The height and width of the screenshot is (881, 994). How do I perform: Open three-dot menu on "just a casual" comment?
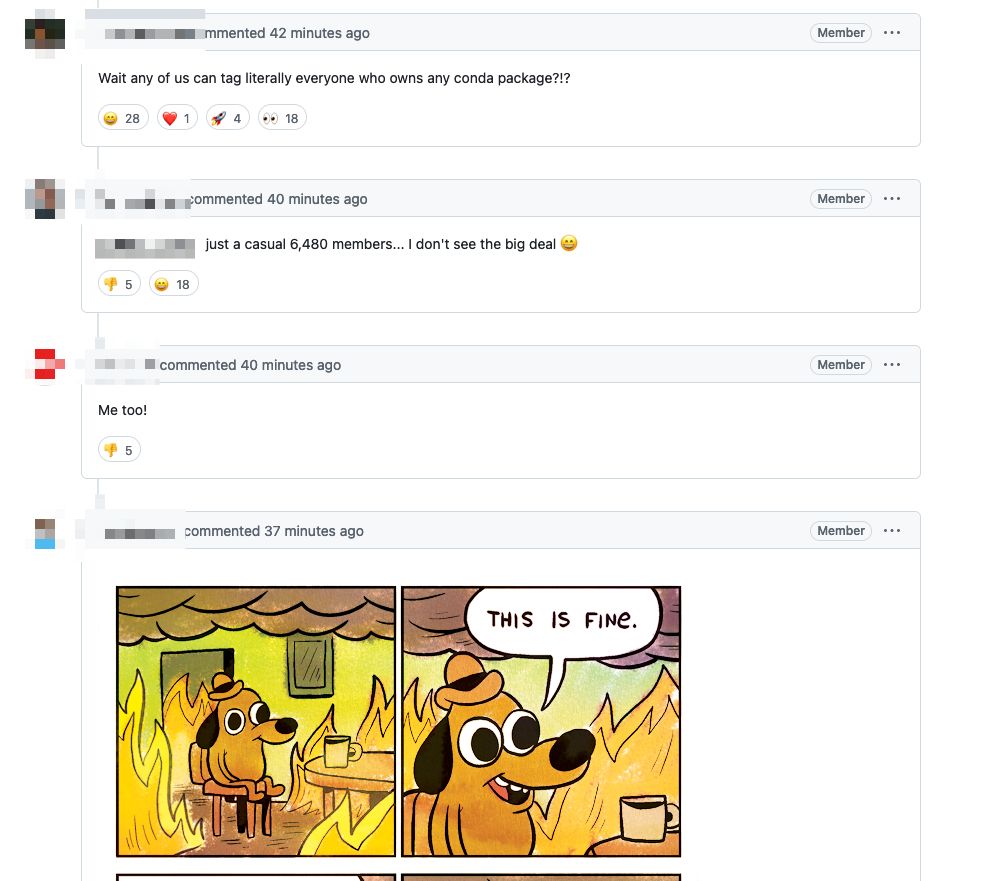coord(892,198)
